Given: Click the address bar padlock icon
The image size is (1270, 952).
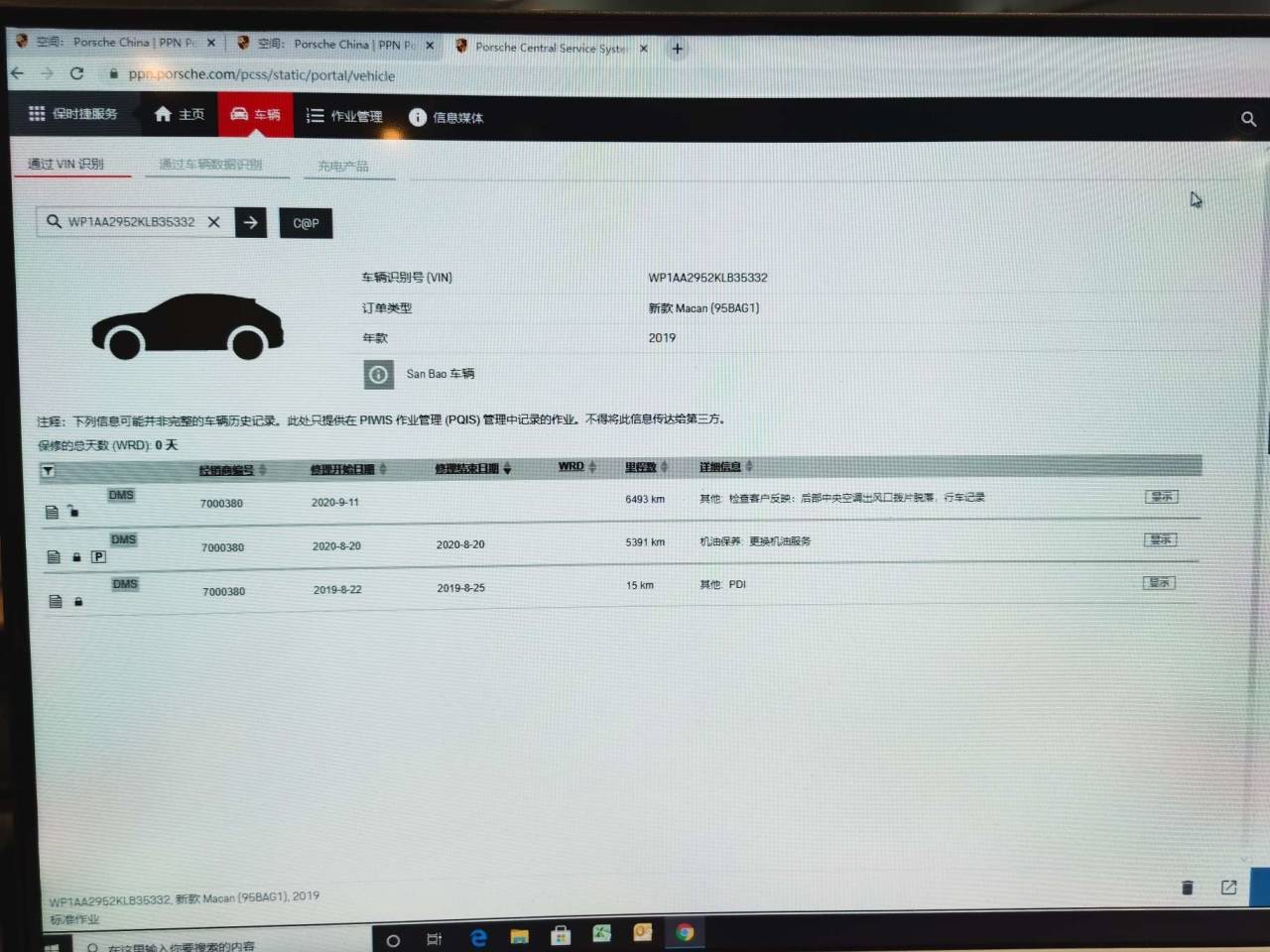Looking at the screenshot, I should 113,73.
